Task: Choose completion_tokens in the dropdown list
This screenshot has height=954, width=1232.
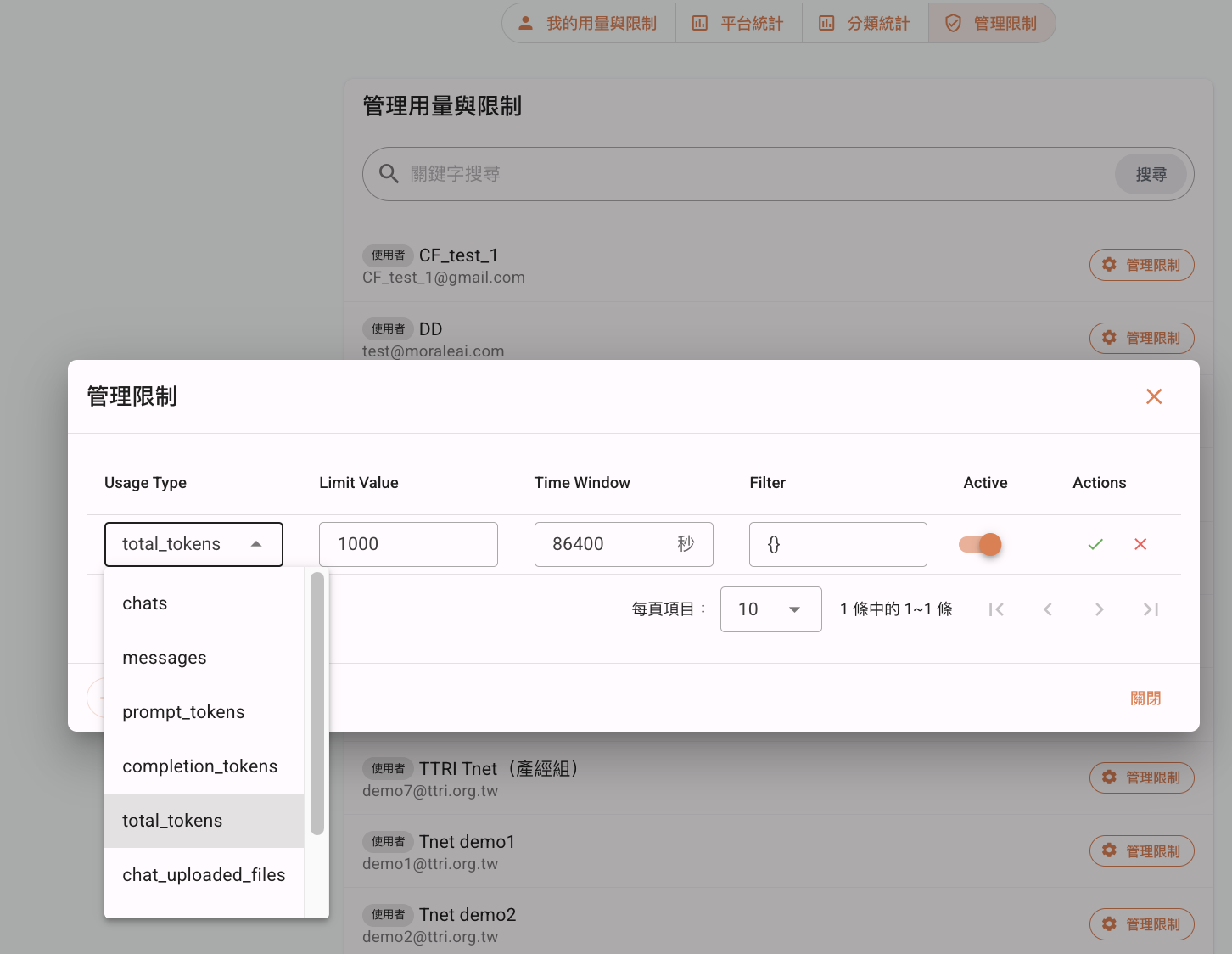Action: 204,766
